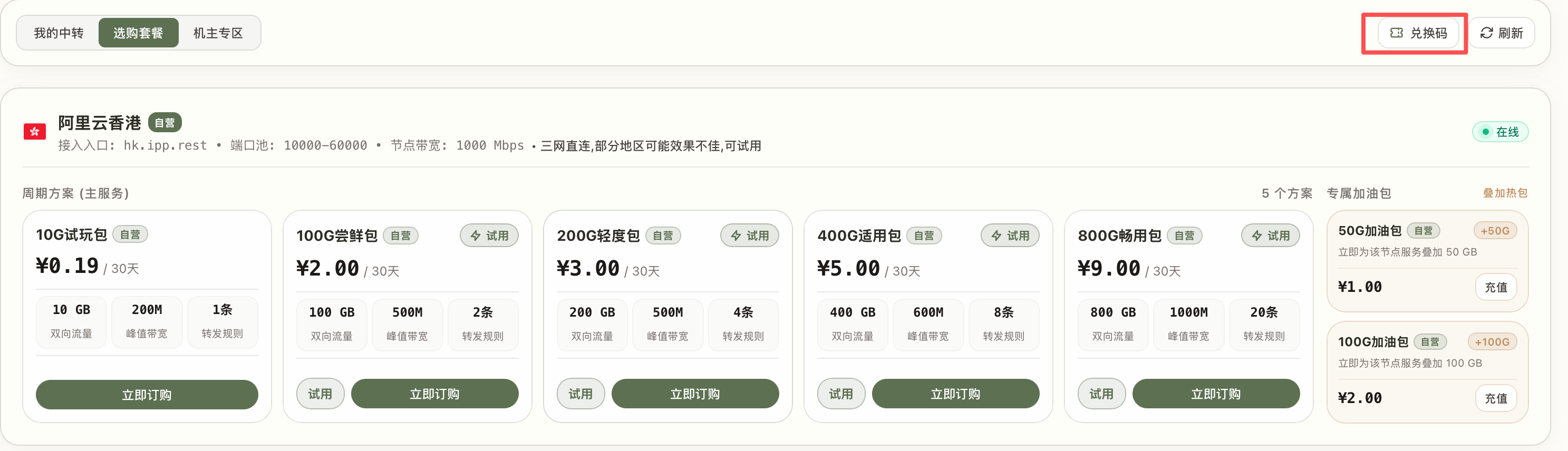Click bottom 试用 button in 400G适用包 card
The height and width of the screenshot is (451, 1568).
[841, 394]
